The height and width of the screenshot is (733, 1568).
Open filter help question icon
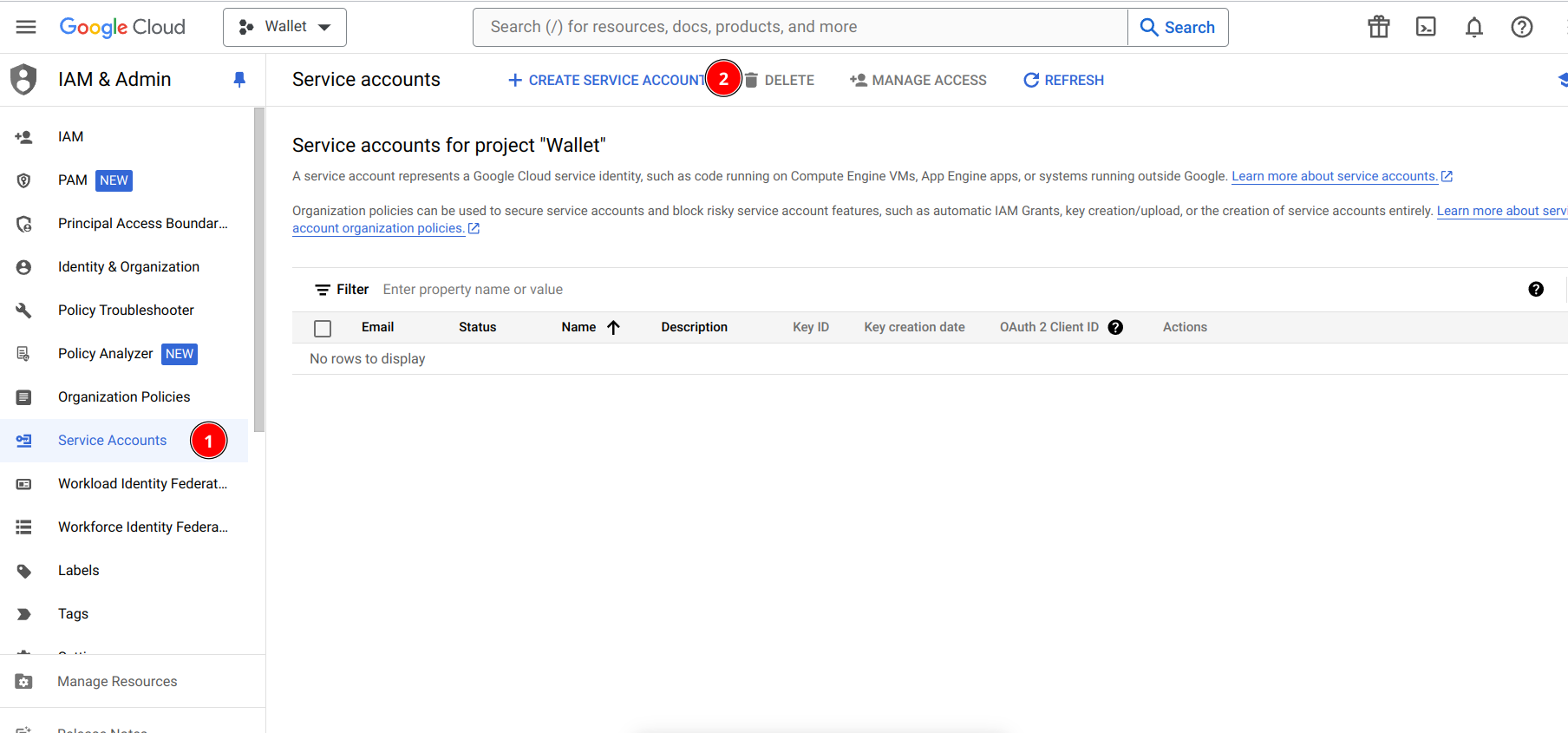click(1536, 290)
